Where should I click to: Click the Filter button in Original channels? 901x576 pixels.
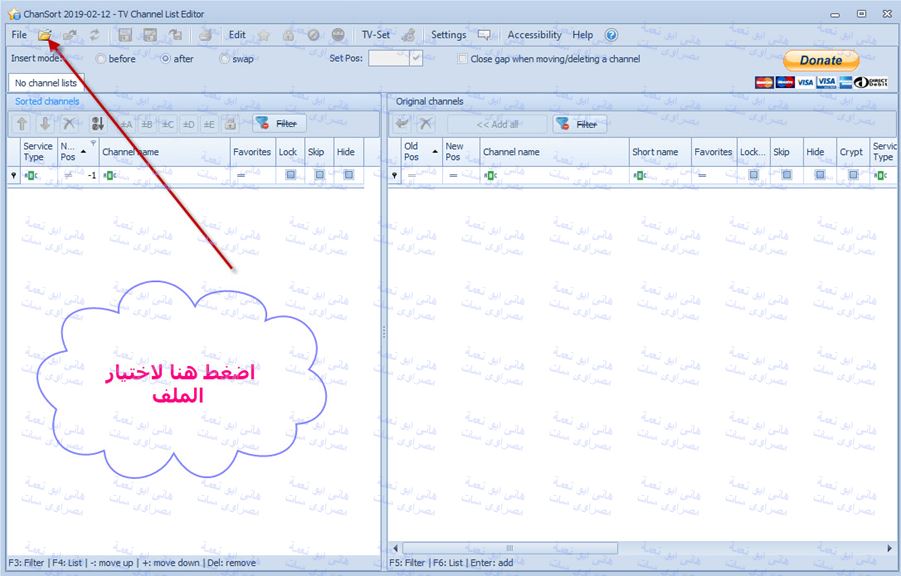pyautogui.click(x=580, y=124)
